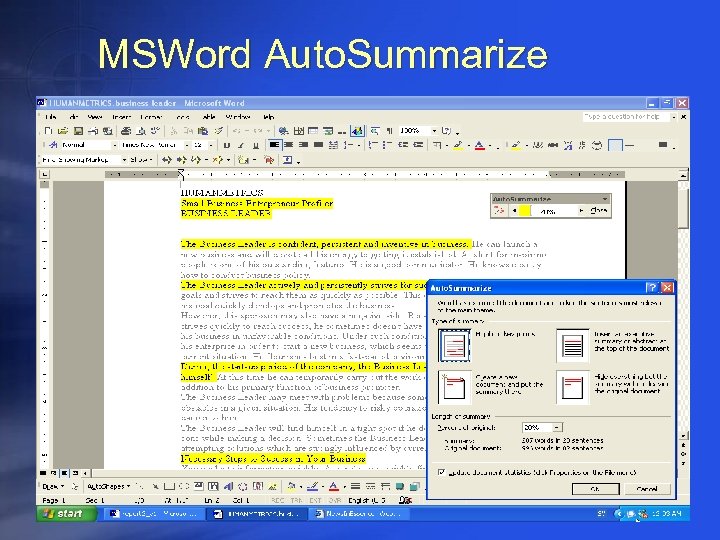Click the New blank document icon

(x=49, y=131)
